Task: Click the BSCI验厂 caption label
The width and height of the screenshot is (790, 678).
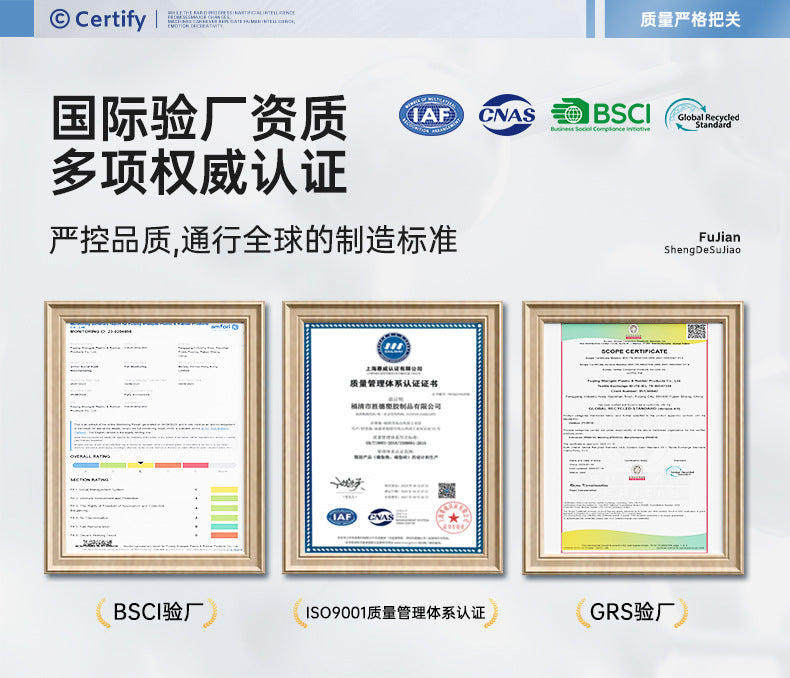Action: (158, 612)
